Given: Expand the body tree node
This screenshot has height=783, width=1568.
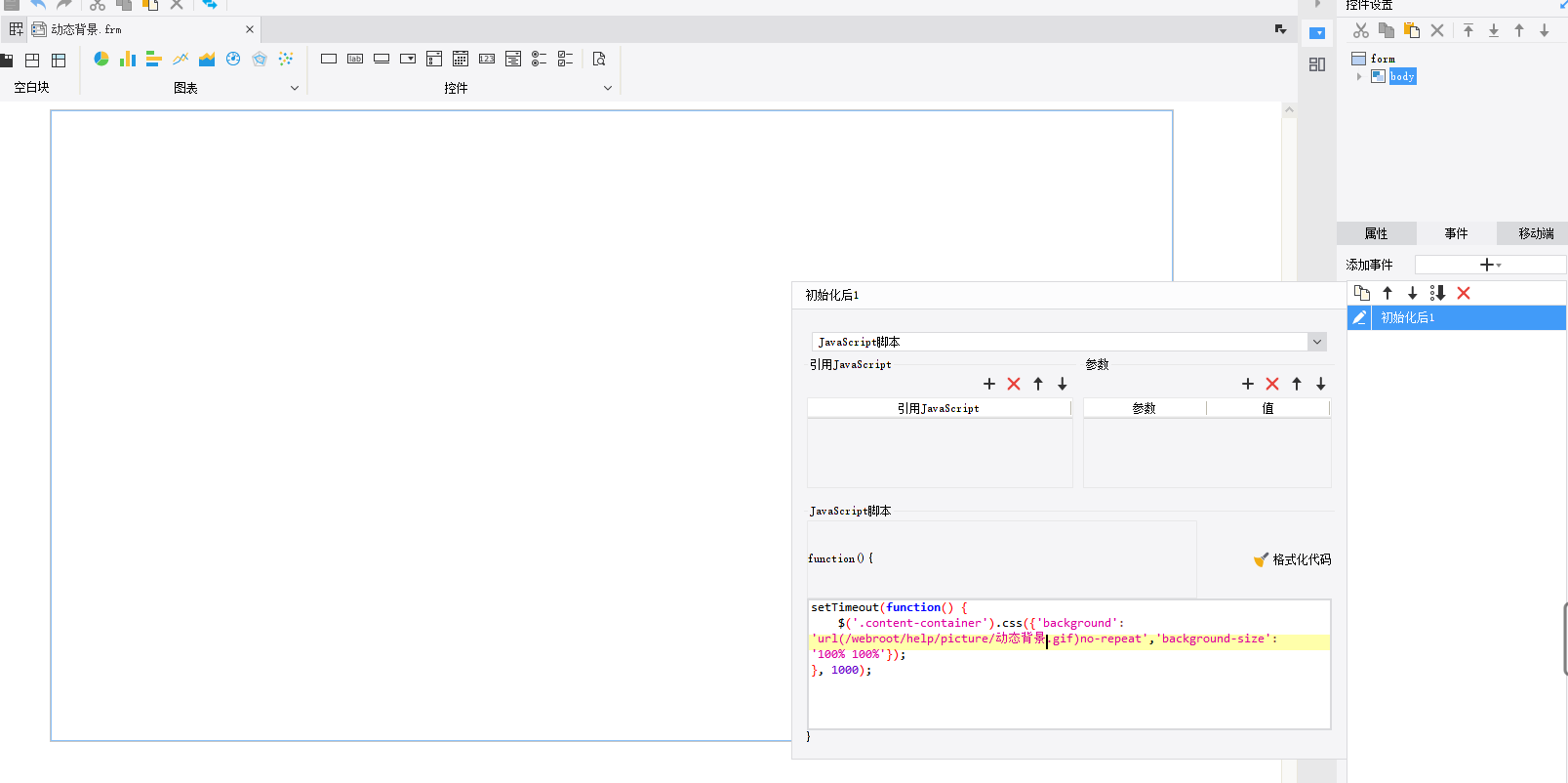Looking at the screenshot, I should 1359,76.
